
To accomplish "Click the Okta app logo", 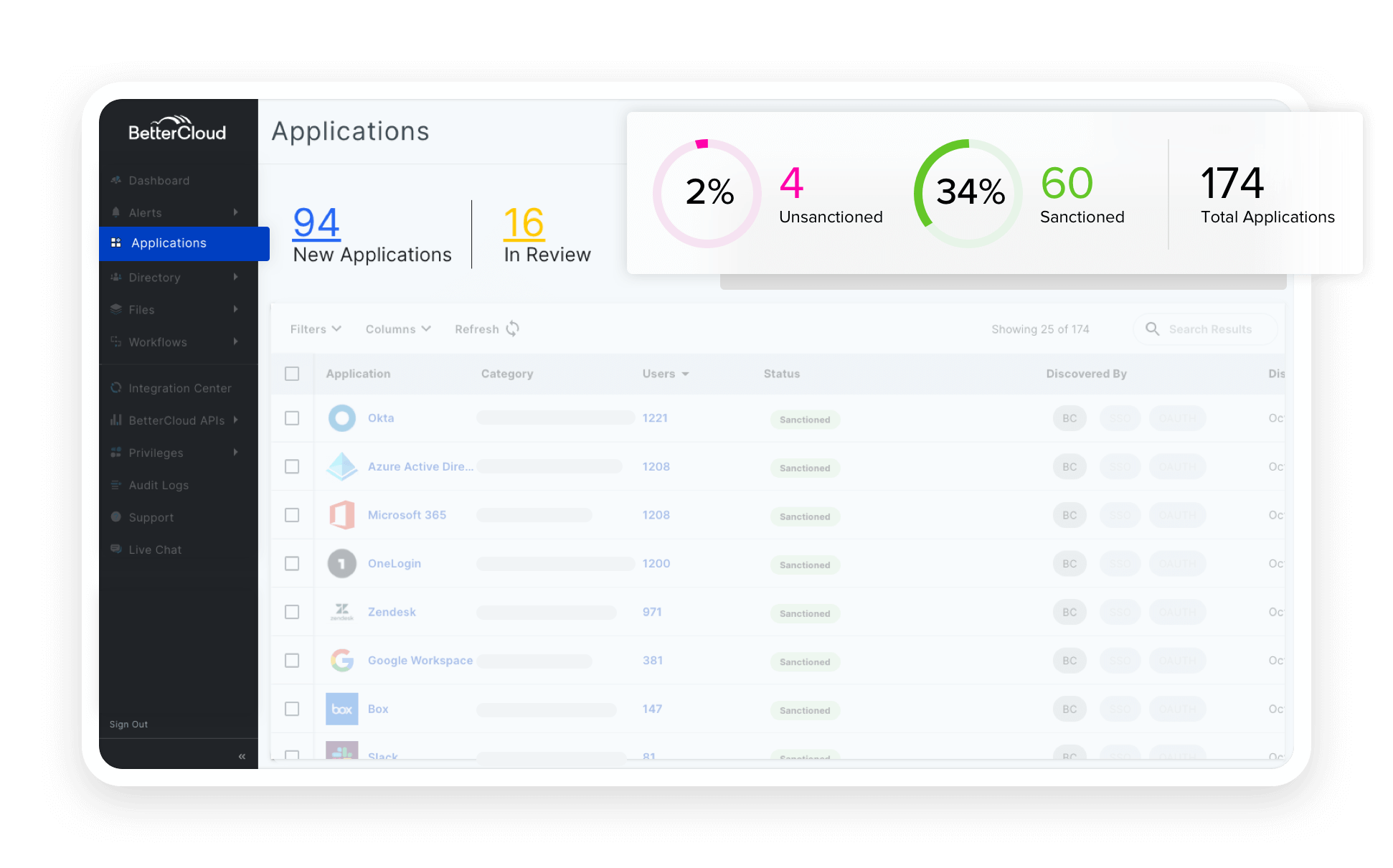I will tap(342, 418).
